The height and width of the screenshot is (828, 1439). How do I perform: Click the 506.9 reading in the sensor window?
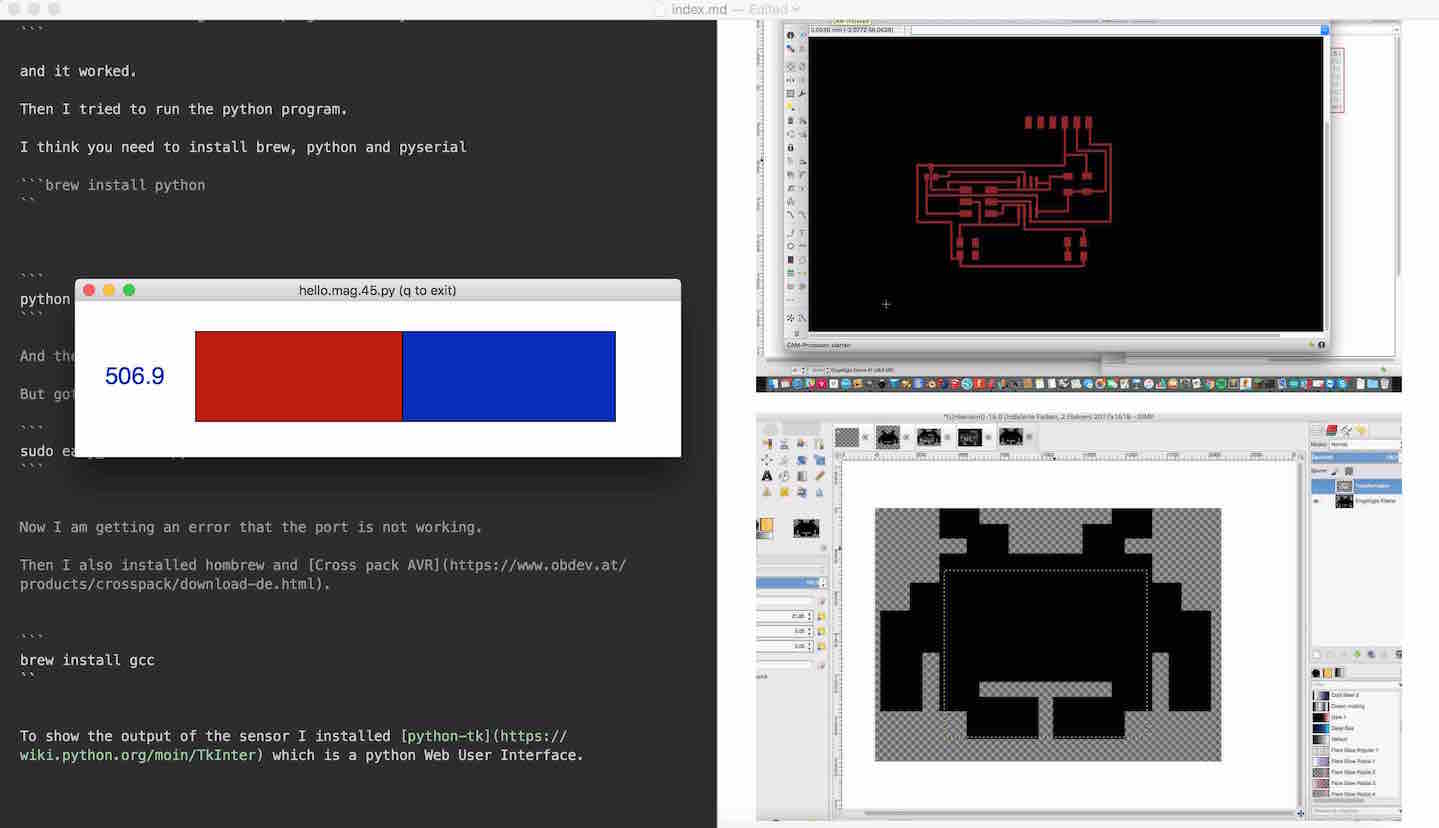(135, 376)
